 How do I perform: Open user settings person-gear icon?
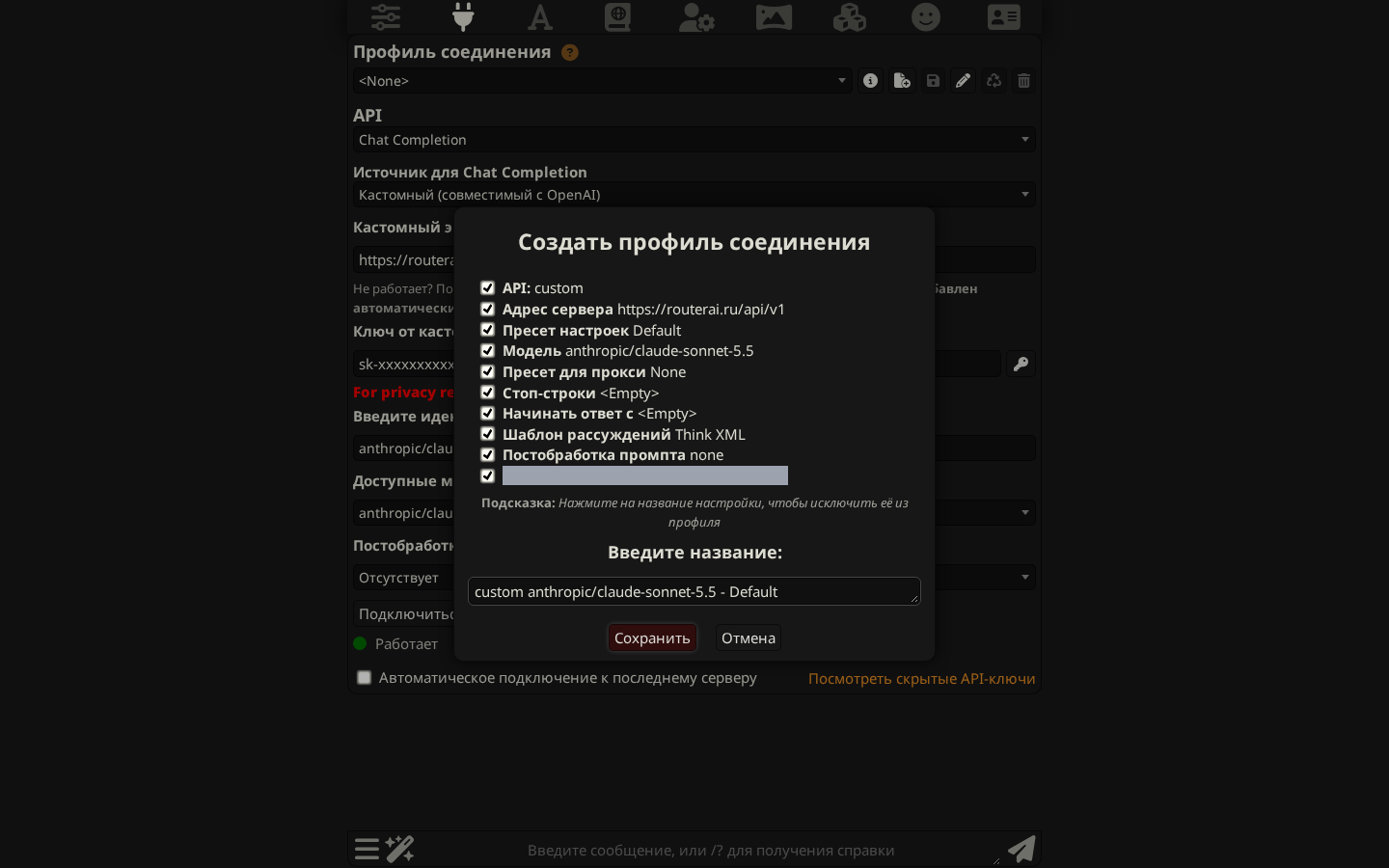pyautogui.click(x=695, y=16)
